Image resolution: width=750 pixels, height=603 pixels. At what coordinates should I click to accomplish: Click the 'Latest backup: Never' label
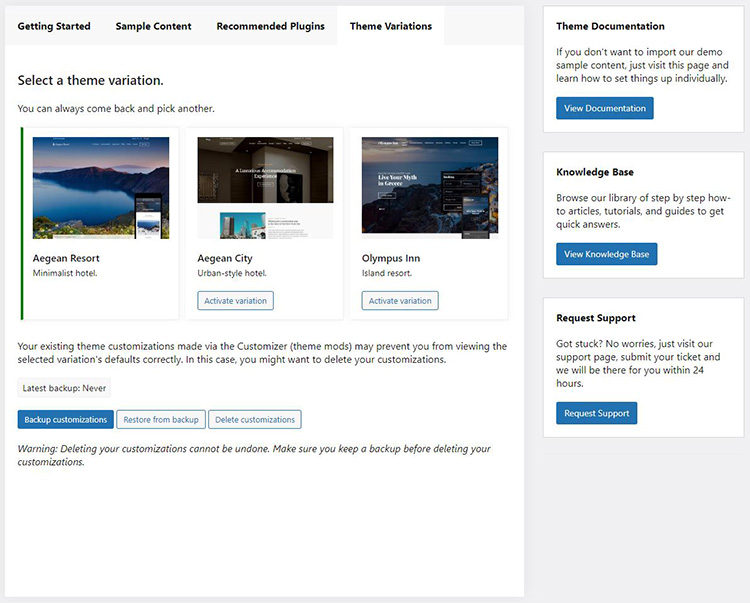click(64, 388)
